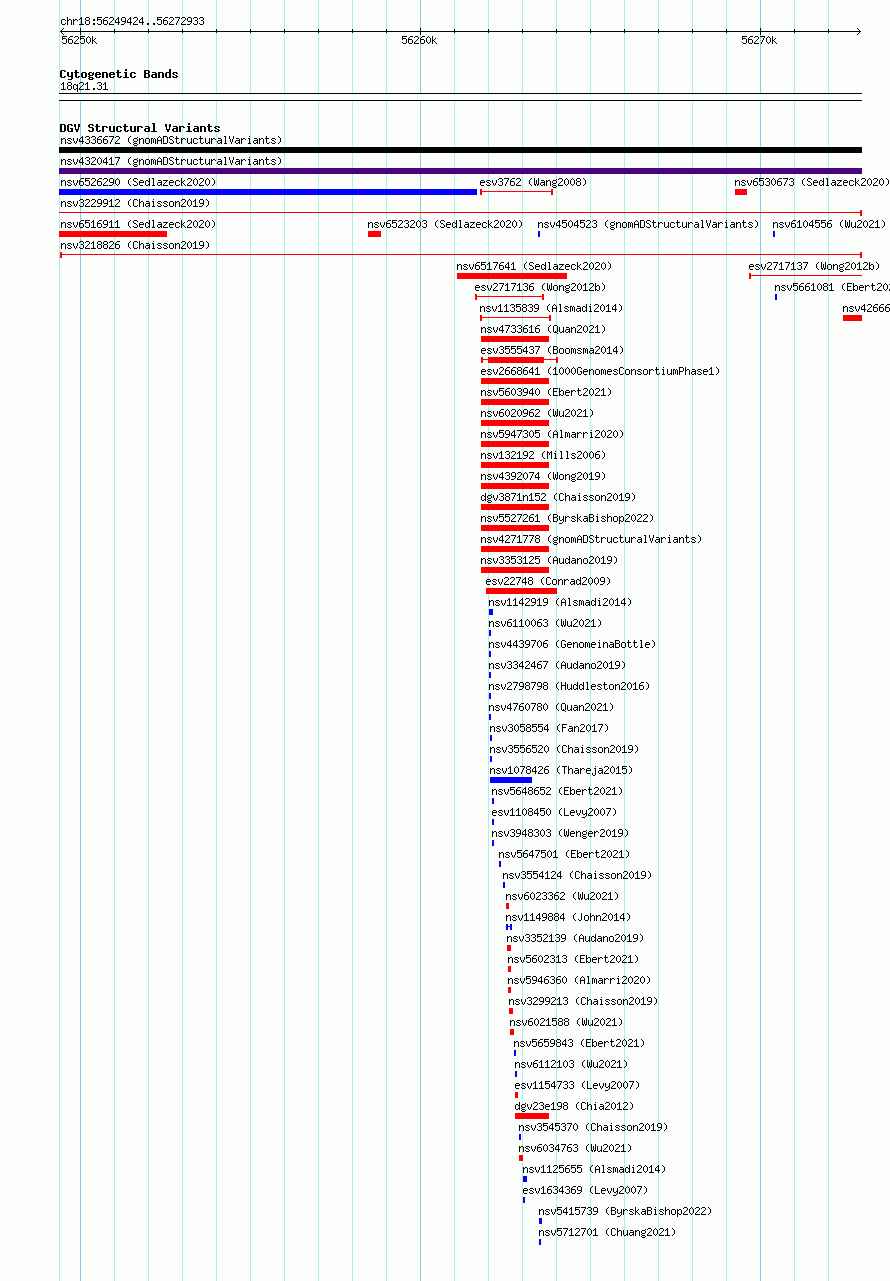Viewport: 890px width, 1281px height.
Task: Click nsv132192 (Mills2006) label
Action: [543, 455]
